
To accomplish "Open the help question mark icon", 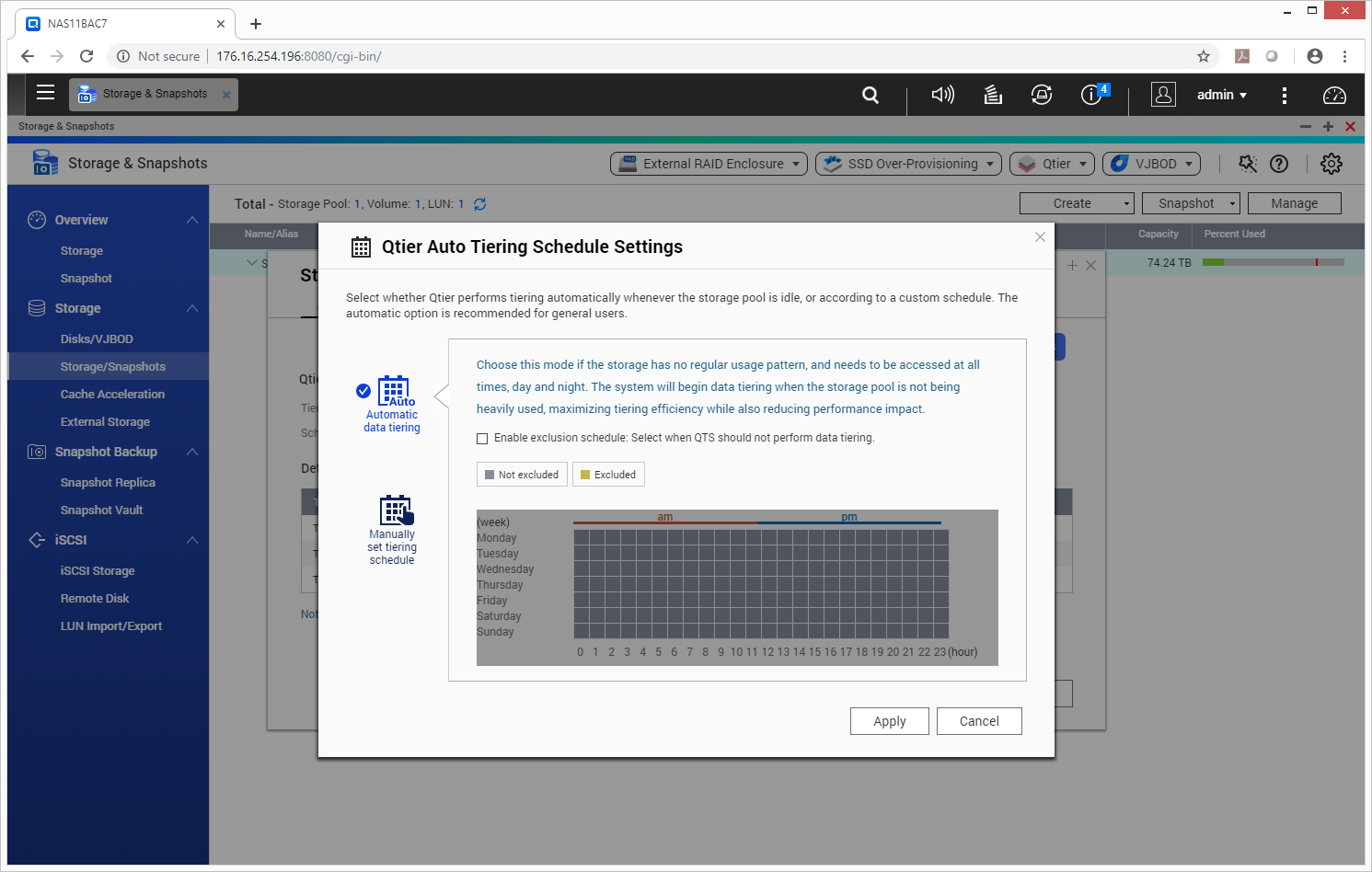I will pyautogui.click(x=1279, y=164).
